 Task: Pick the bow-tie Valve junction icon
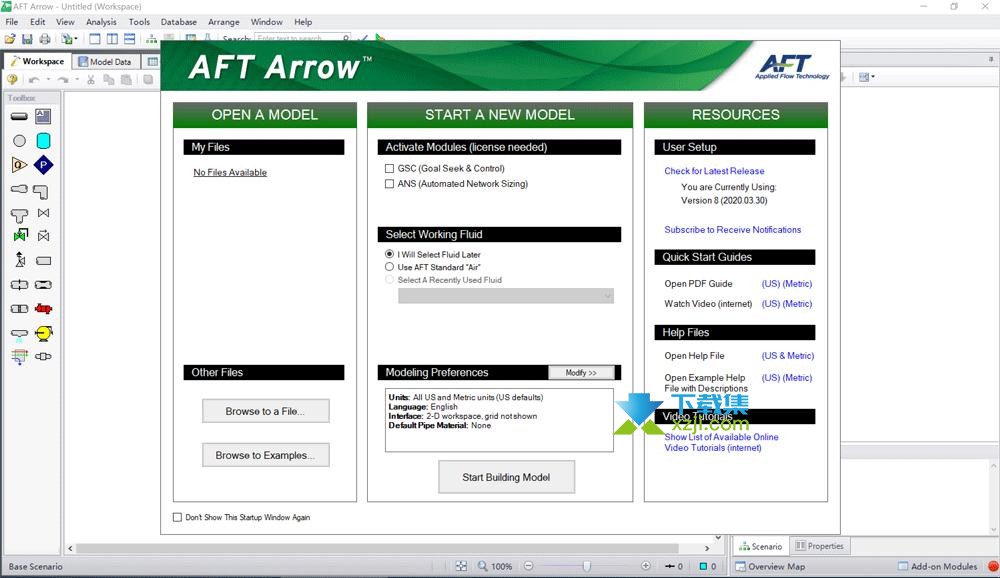43,213
